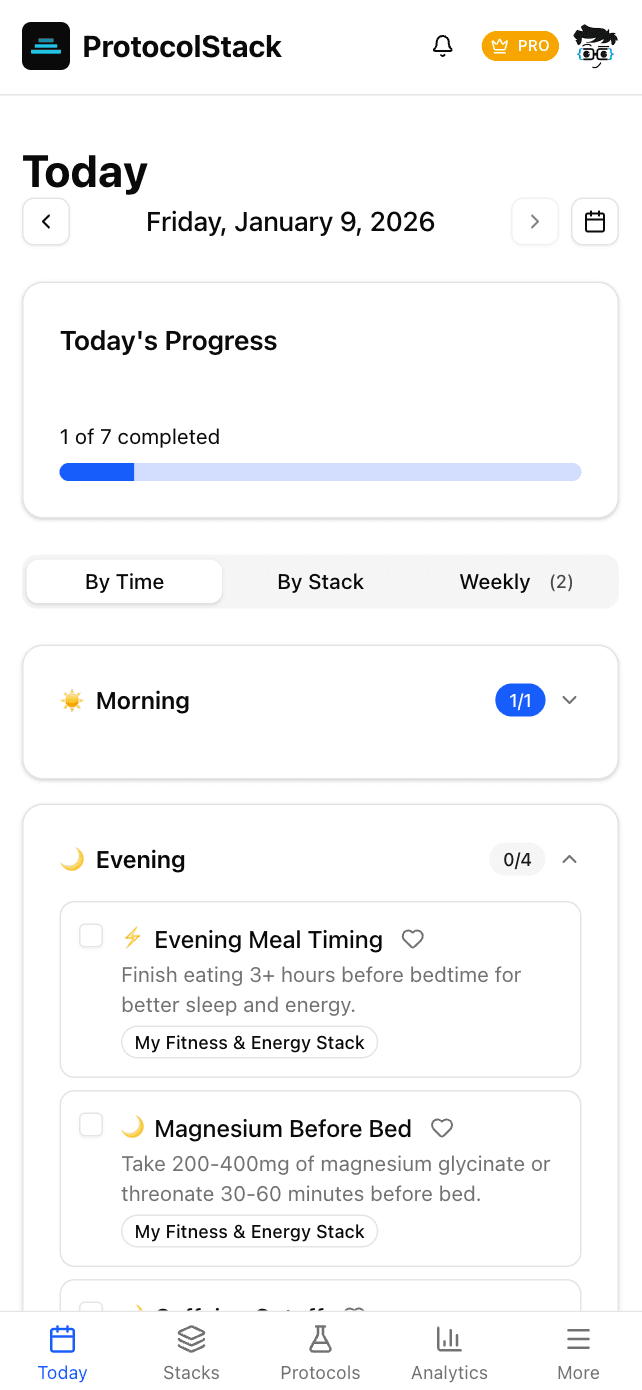Image resolution: width=642 pixels, height=1390 pixels.
Task: Click today's progress bar
Action: [320, 471]
